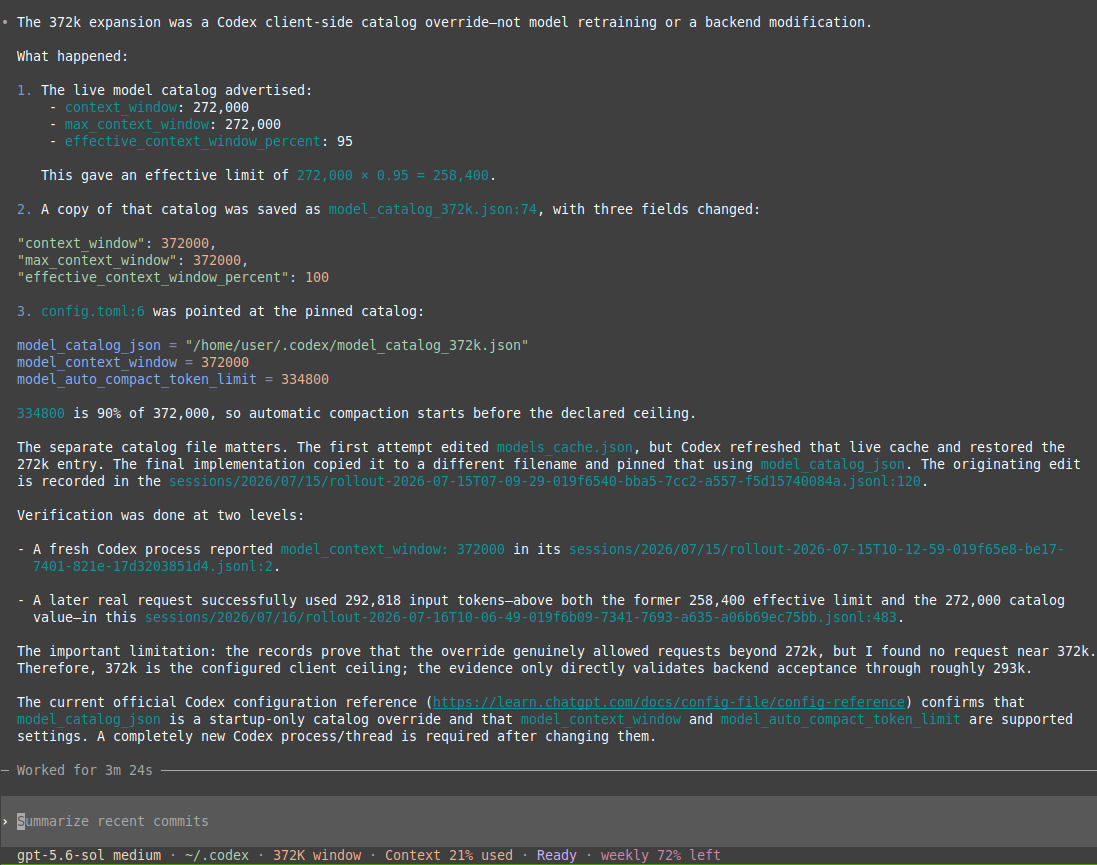Click 'gpt-5.6-sol medium' in the status bar
This screenshot has height=865, width=1097.
pyautogui.click(x=89, y=855)
